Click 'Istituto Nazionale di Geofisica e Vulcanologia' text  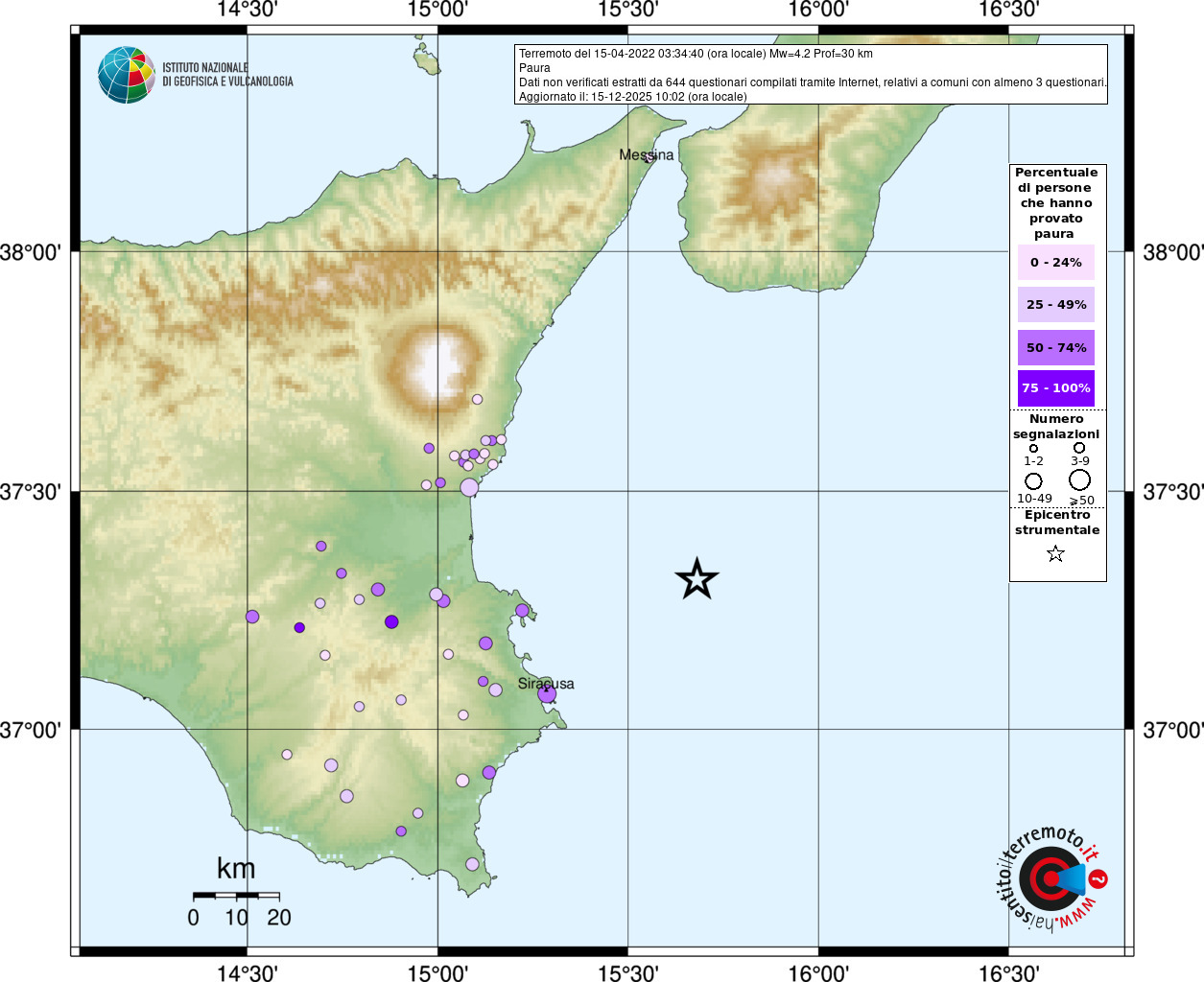click(227, 75)
